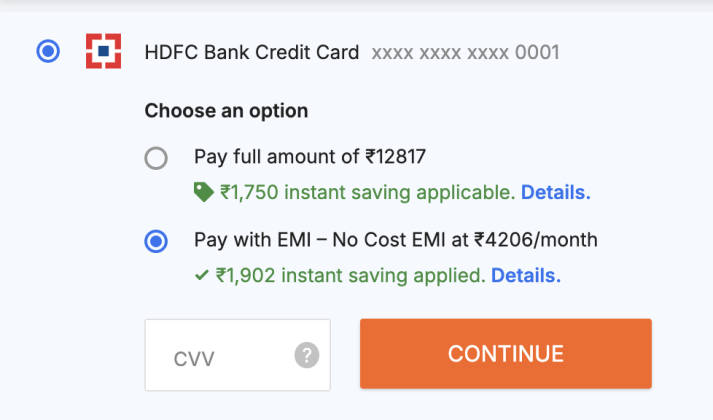Image resolution: width=713 pixels, height=420 pixels.
Task: Click the green checkmark beside applied saving
Action: pos(201,275)
